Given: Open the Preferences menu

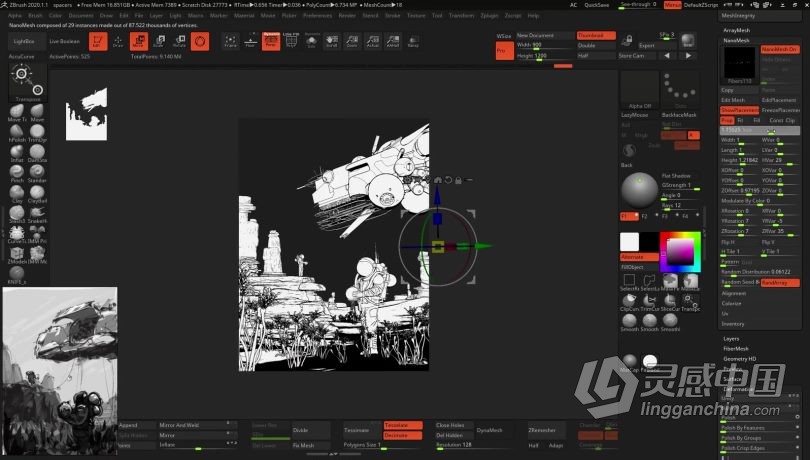Looking at the screenshot, I should click(x=317, y=16).
